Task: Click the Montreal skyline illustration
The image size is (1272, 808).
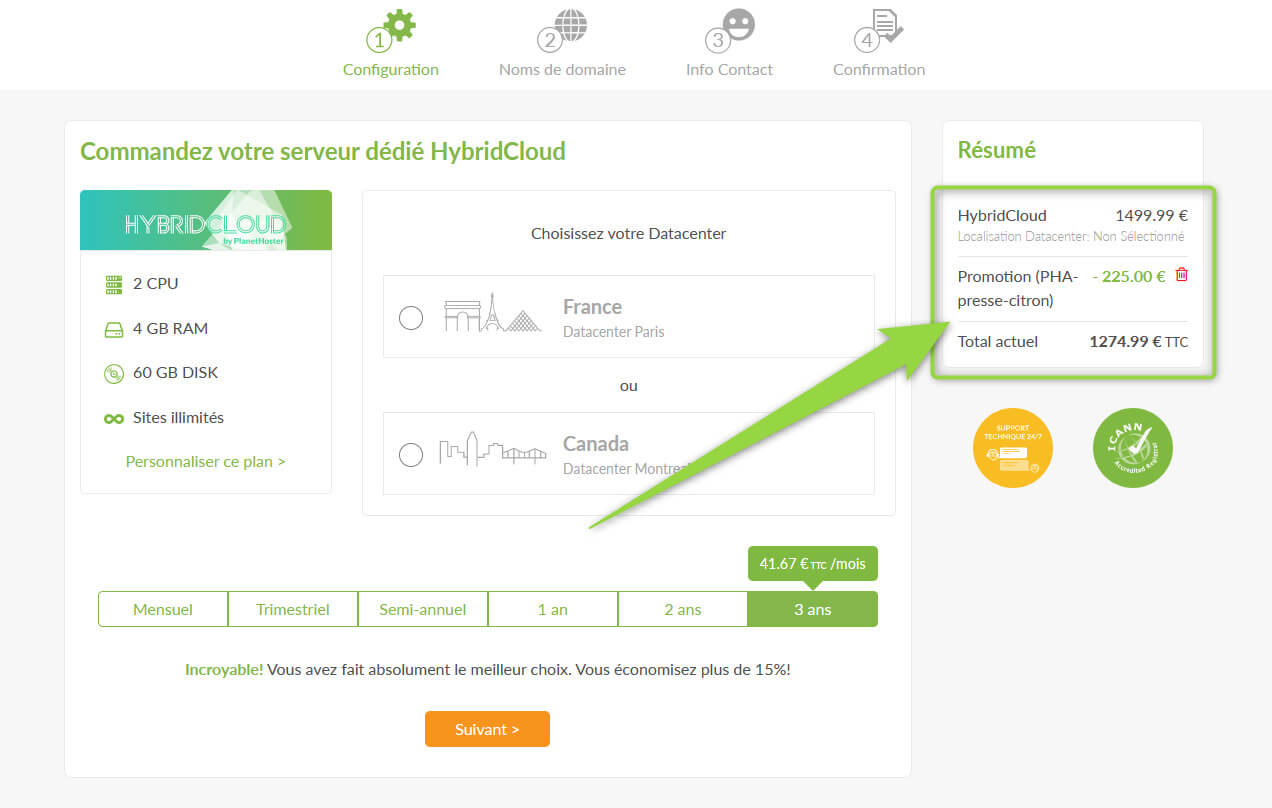Action: (x=492, y=449)
